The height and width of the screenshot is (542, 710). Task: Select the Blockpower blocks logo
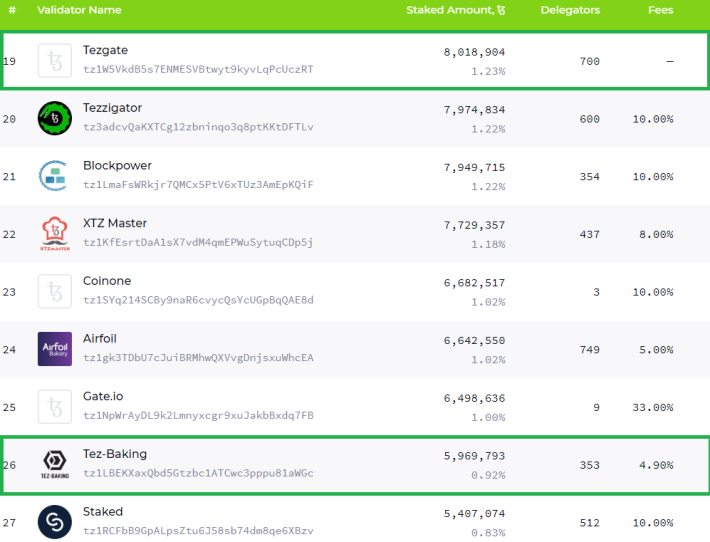click(55, 176)
